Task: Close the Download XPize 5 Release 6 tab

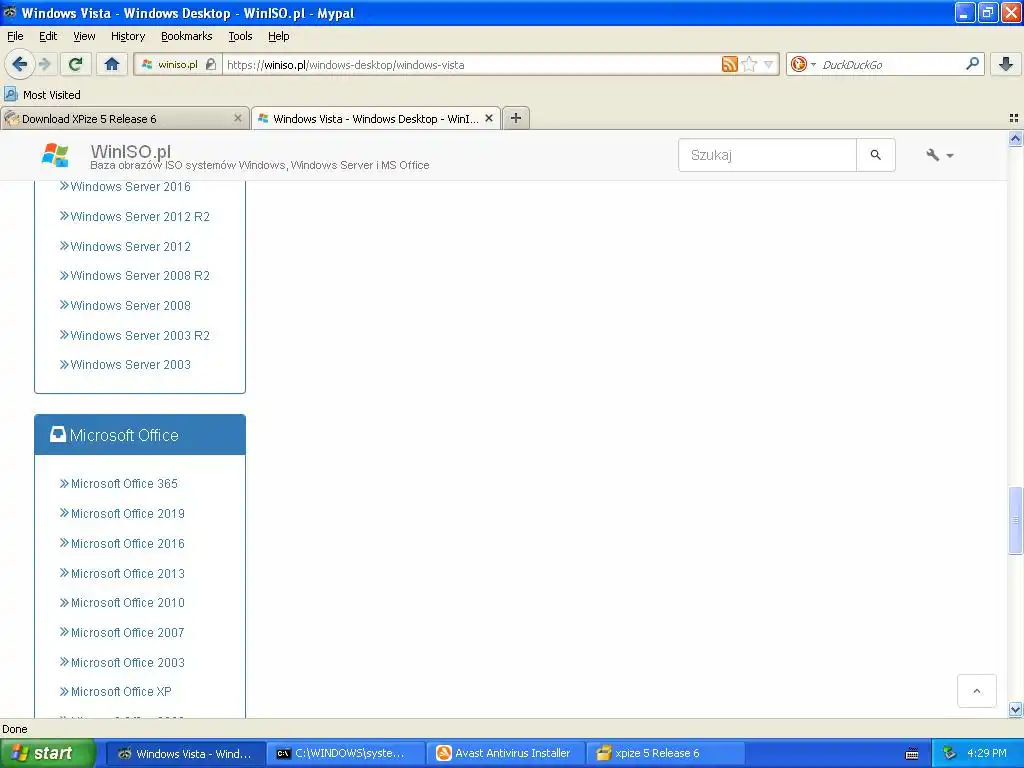Action: (238, 118)
